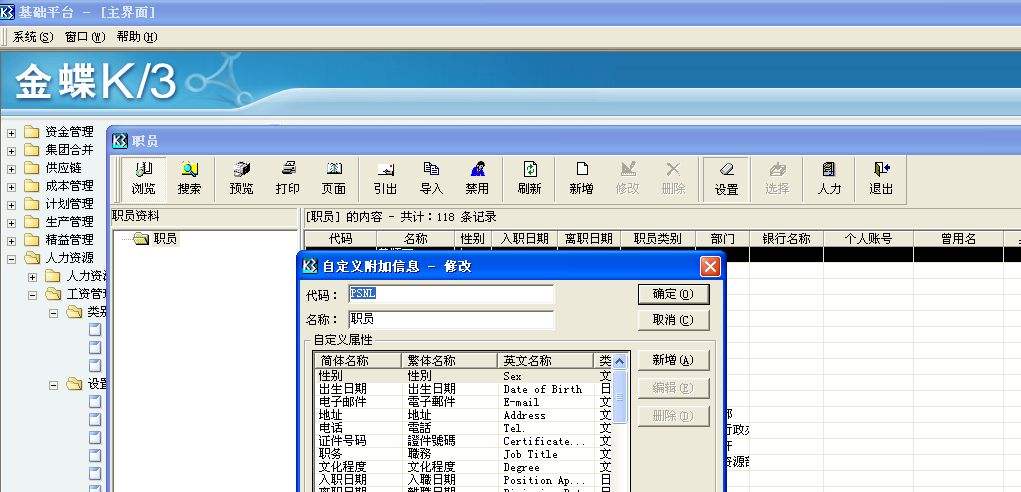Image resolution: width=1021 pixels, height=492 pixels.
Task: Click the 预览 (Preview) toolbar icon
Action: [x=242, y=179]
